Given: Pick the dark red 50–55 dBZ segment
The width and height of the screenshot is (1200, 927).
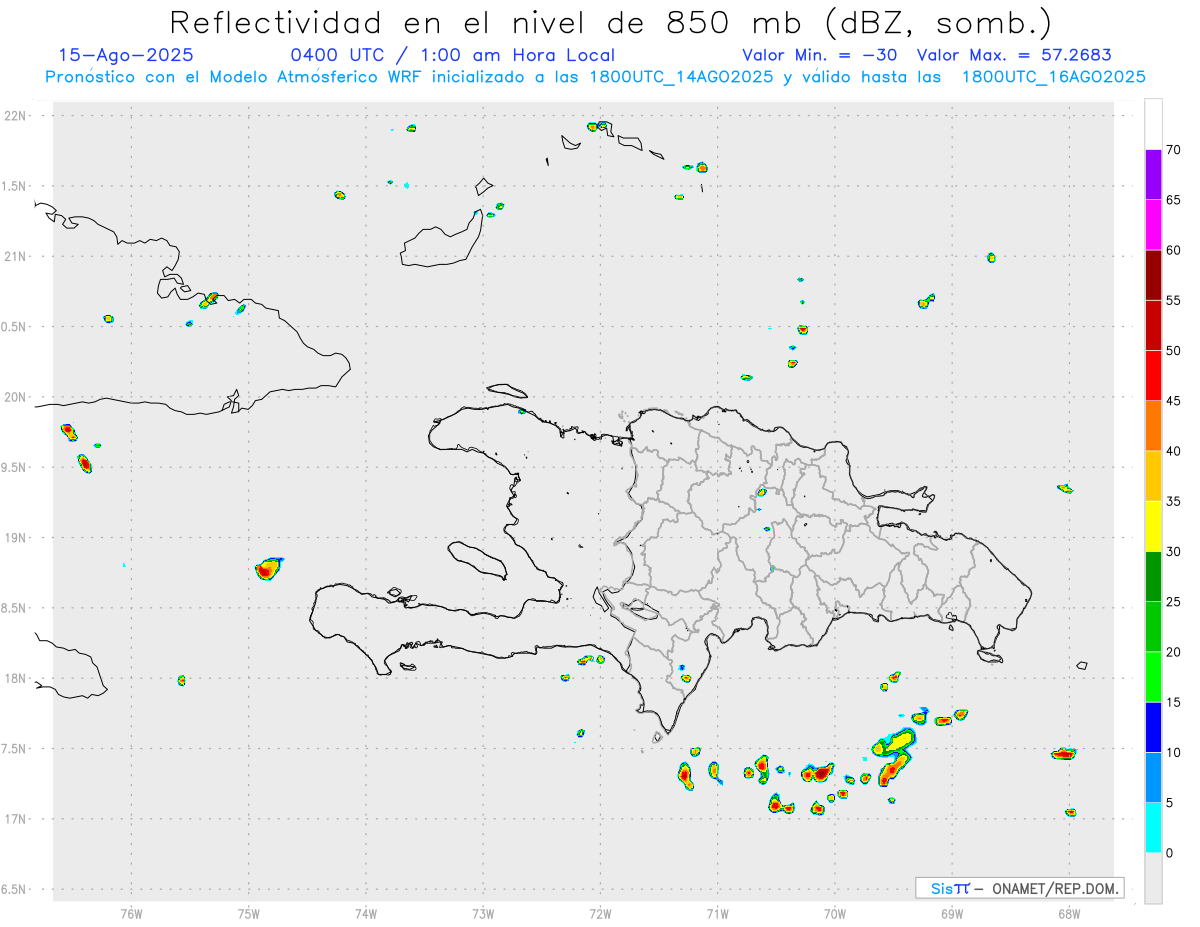Looking at the screenshot, I should click(x=1153, y=325).
